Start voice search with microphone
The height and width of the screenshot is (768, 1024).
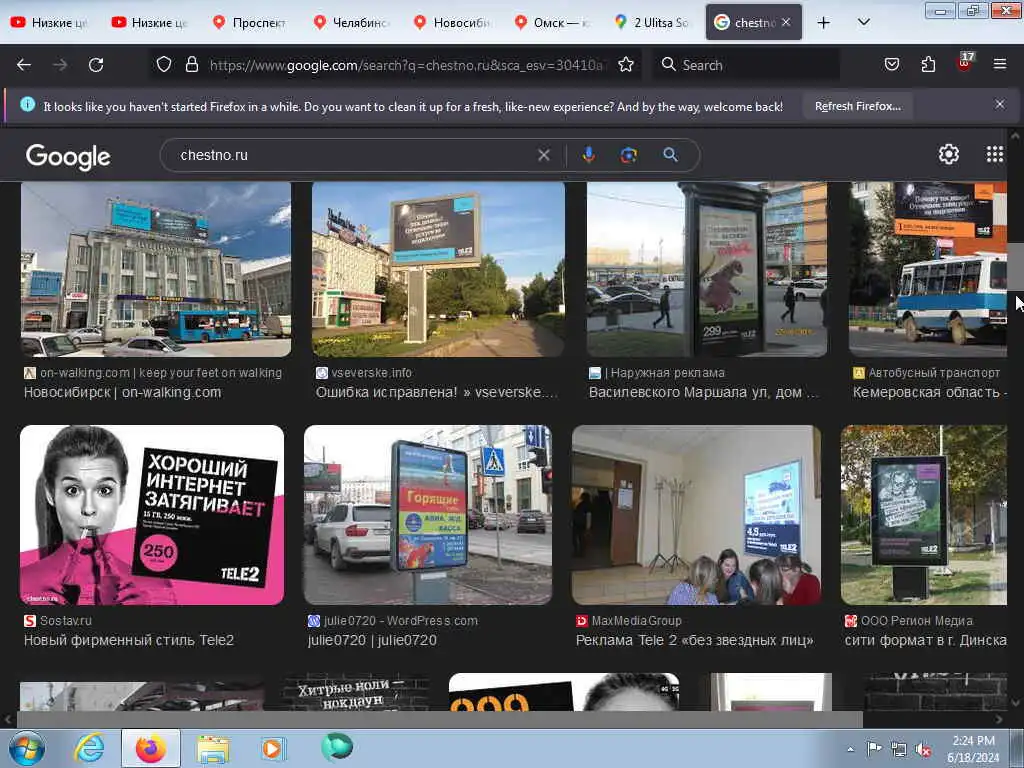pyautogui.click(x=588, y=155)
